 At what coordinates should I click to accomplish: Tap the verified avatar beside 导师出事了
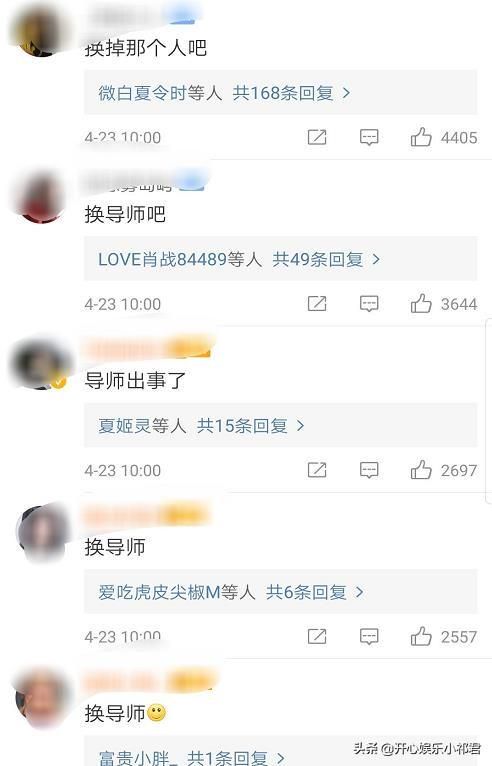tap(41, 364)
